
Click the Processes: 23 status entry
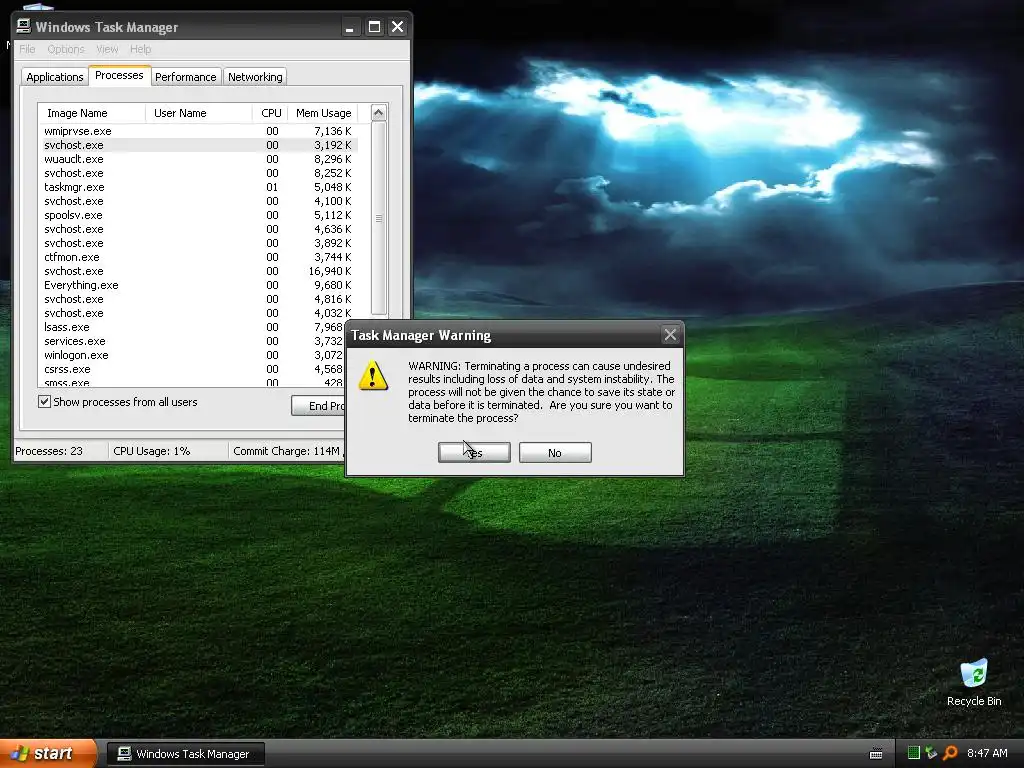click(49, 451)
